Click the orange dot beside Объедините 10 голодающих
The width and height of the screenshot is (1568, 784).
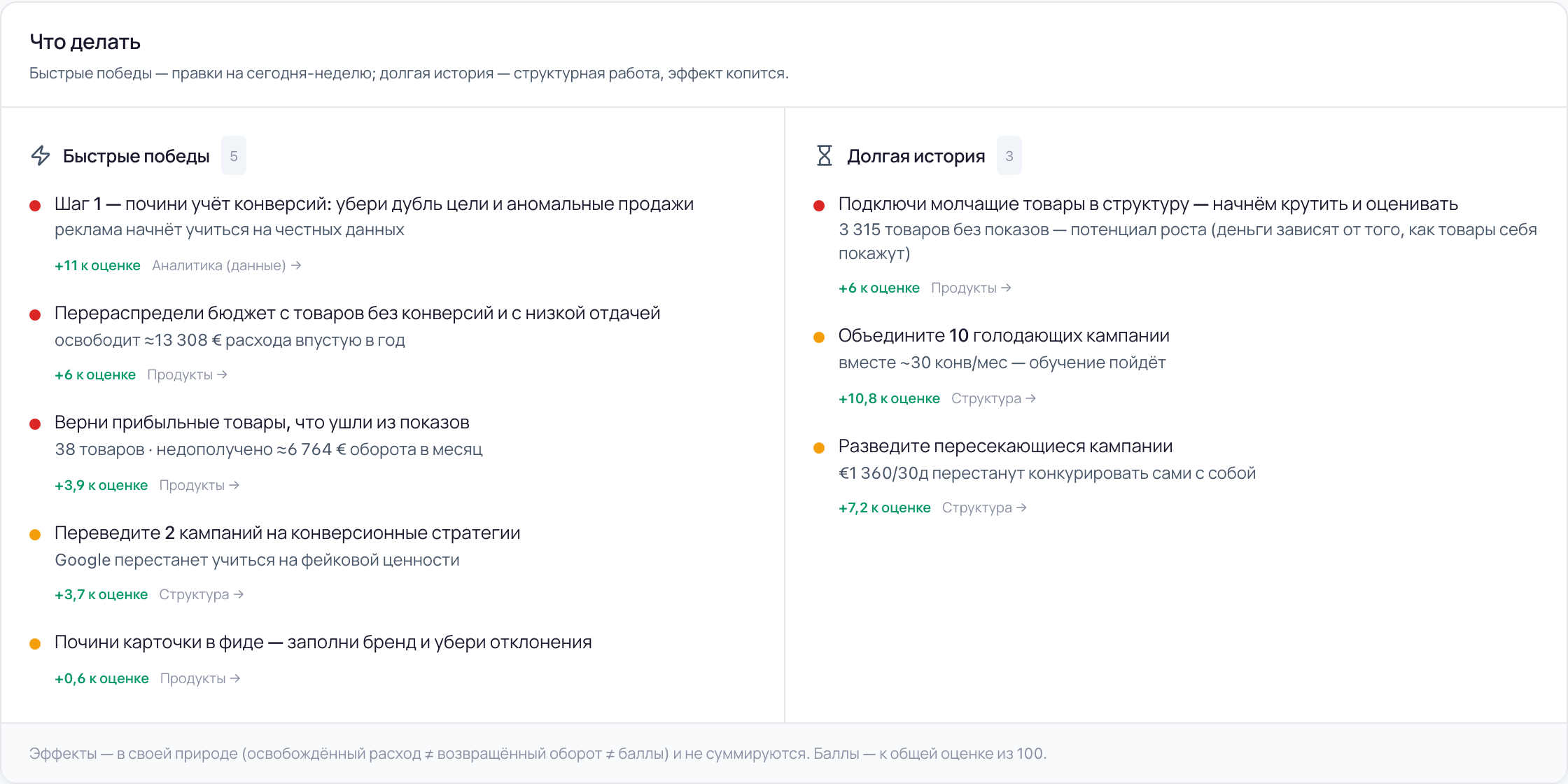coord(819,337)
